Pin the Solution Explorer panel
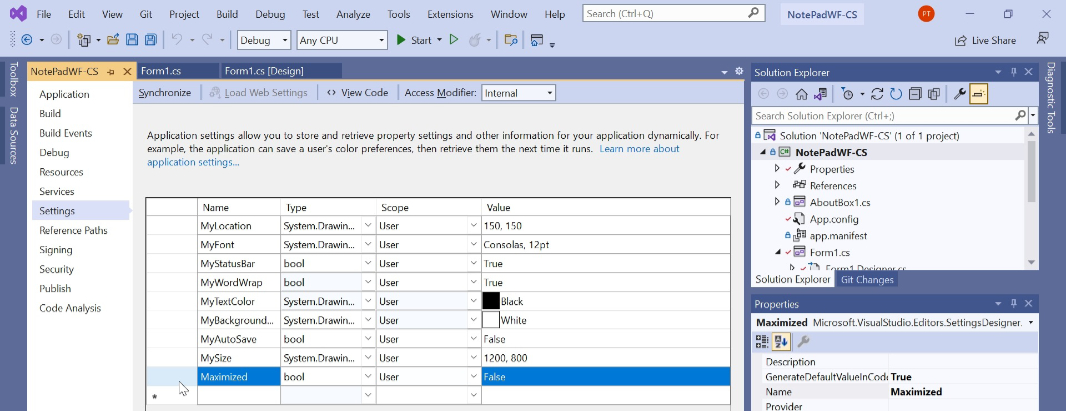Screen dimensions: 1066x411 tap(1013, 72)
